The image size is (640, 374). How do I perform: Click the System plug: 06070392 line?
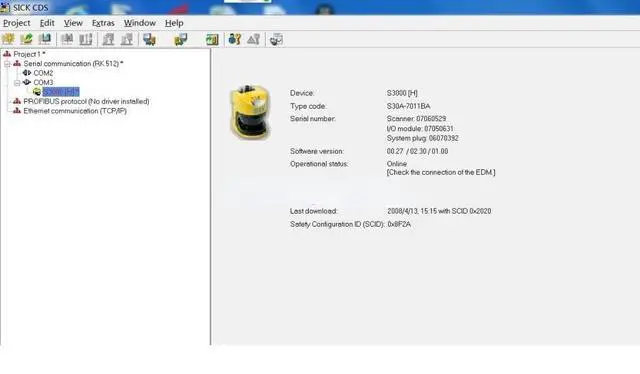pyautogui.click(x=422, y=138)
